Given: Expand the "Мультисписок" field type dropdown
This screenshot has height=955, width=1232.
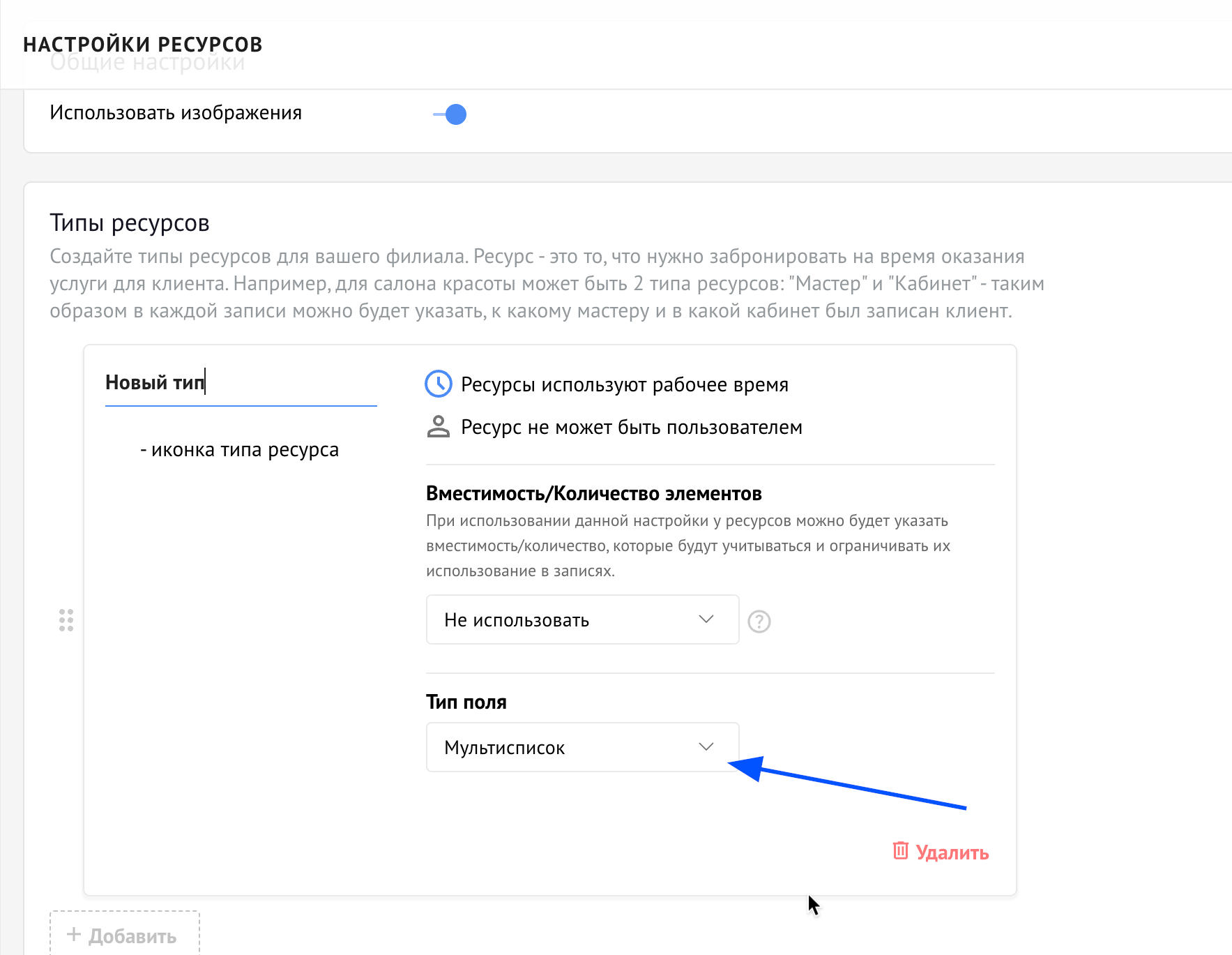Looking at the screenshot, I should (572, 747).
